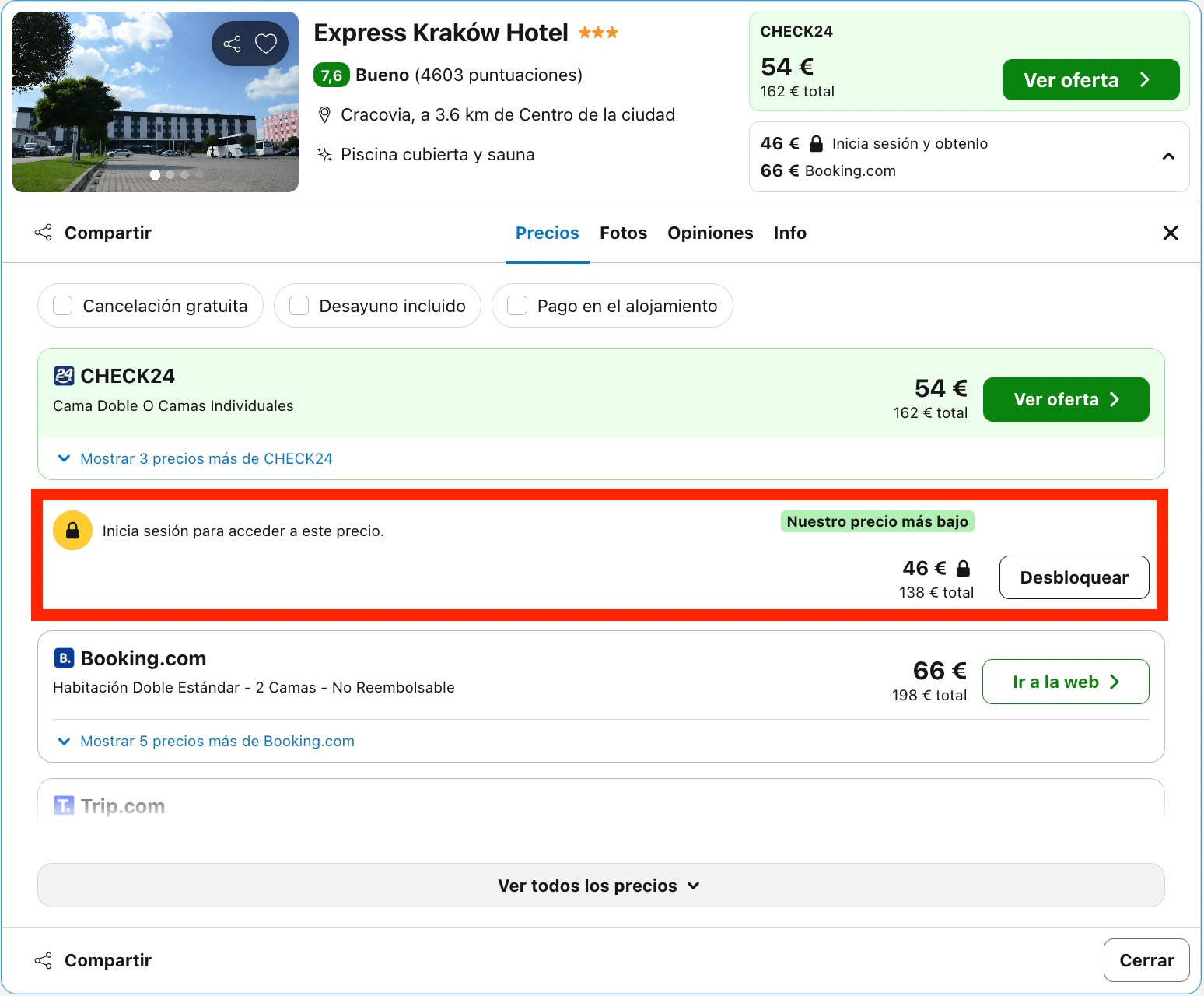Click Ver oferta in top CHECK24 card

click(1090, 80)
